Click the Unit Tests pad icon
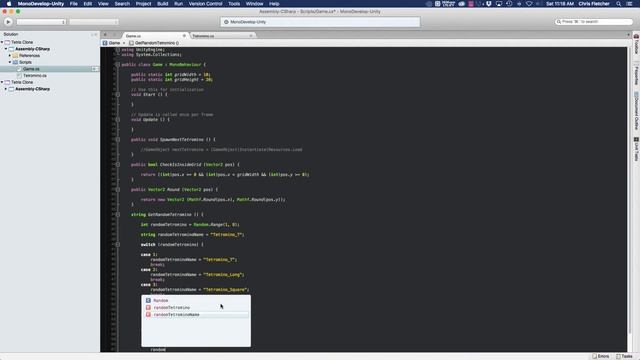This screenshot has height=360, width=640. pyautogui.click(x=636, y=140)
